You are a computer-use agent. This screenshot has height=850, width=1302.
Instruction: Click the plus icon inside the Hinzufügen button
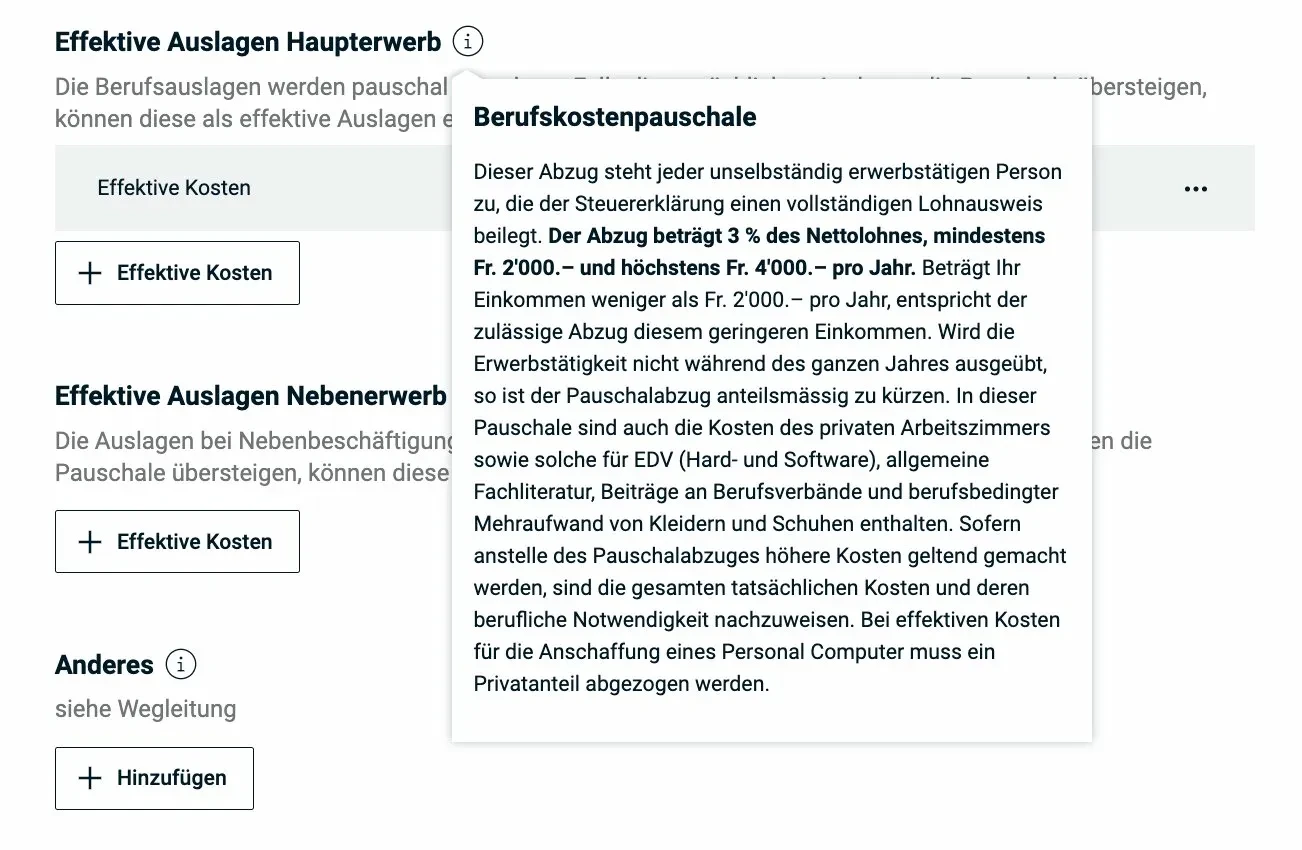tap(89, 778)
